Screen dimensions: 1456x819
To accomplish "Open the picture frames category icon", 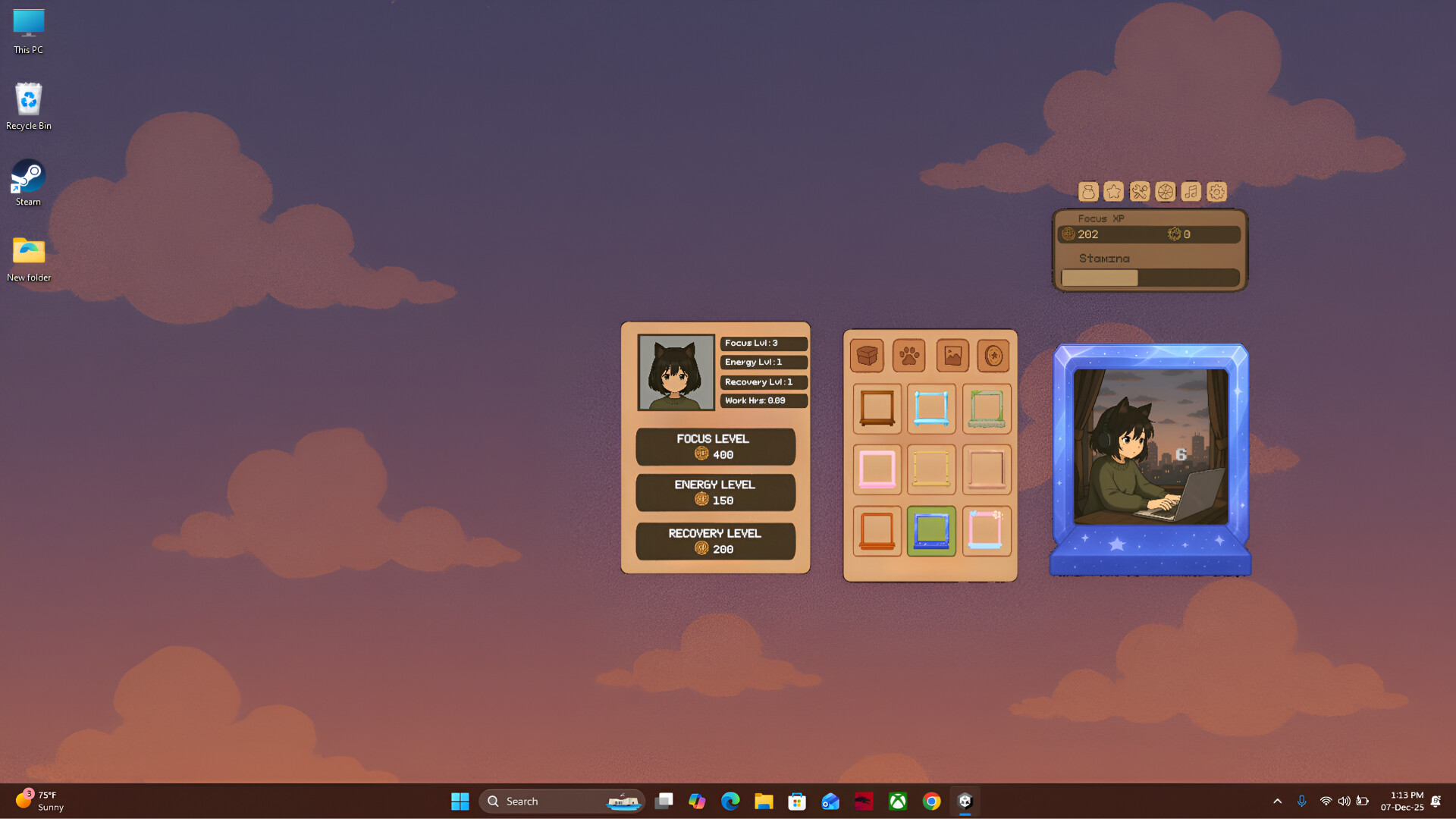I will click(952, 355).
